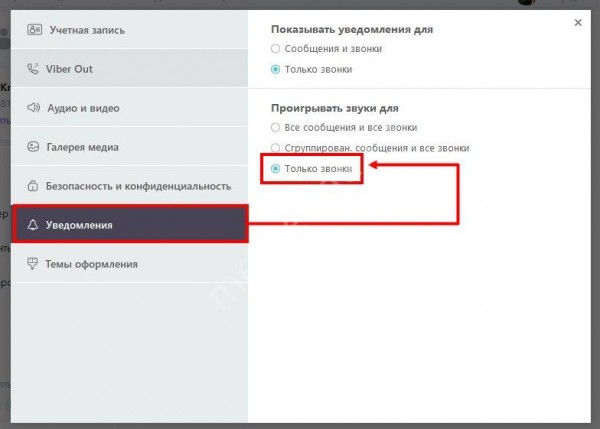Screen dimensions: 600x429
Task: Click the account card icon beside Учетная запись
Action: click(x=34, y=29)
